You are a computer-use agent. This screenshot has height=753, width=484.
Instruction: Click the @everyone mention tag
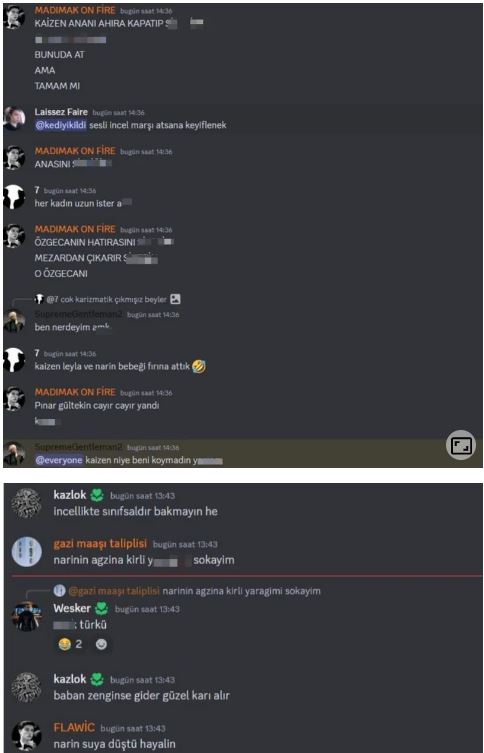coord(59,461)
